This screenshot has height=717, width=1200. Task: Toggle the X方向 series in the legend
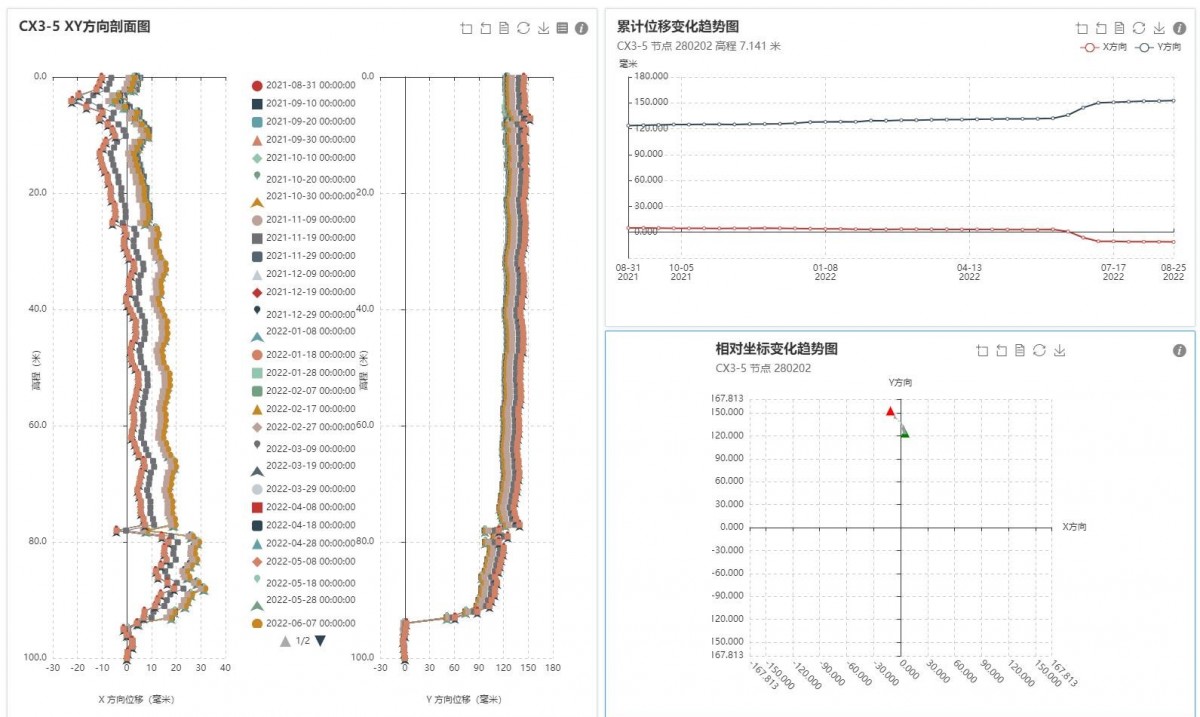tap(1105, 47)
